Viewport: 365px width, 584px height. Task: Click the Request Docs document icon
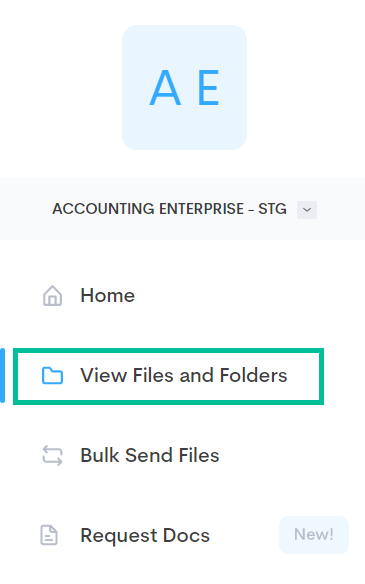pyautogui.click(x=49, y=535)
